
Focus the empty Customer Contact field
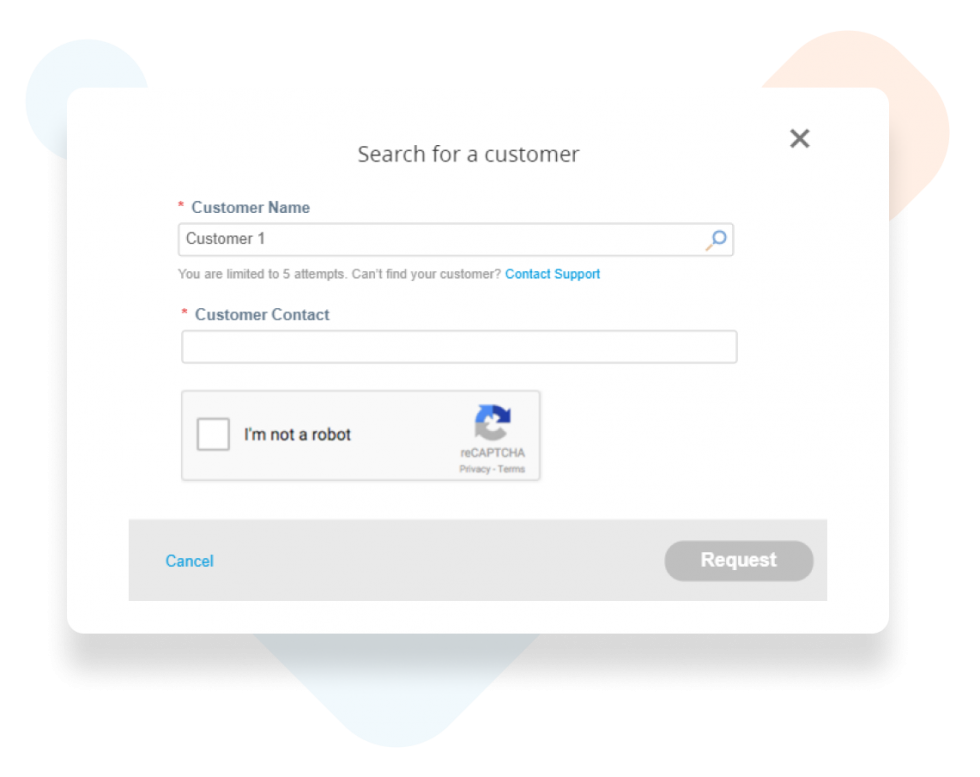tap(459, 347)
